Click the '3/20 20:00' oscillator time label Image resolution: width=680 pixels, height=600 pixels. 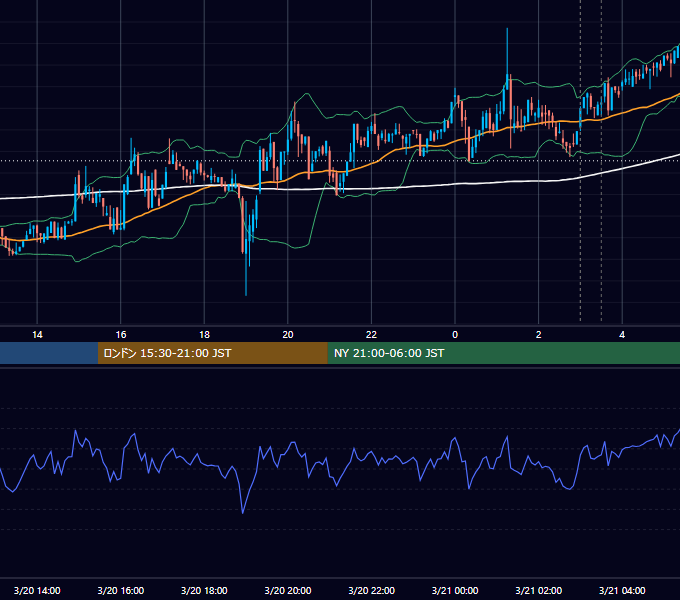click(288, 590)
